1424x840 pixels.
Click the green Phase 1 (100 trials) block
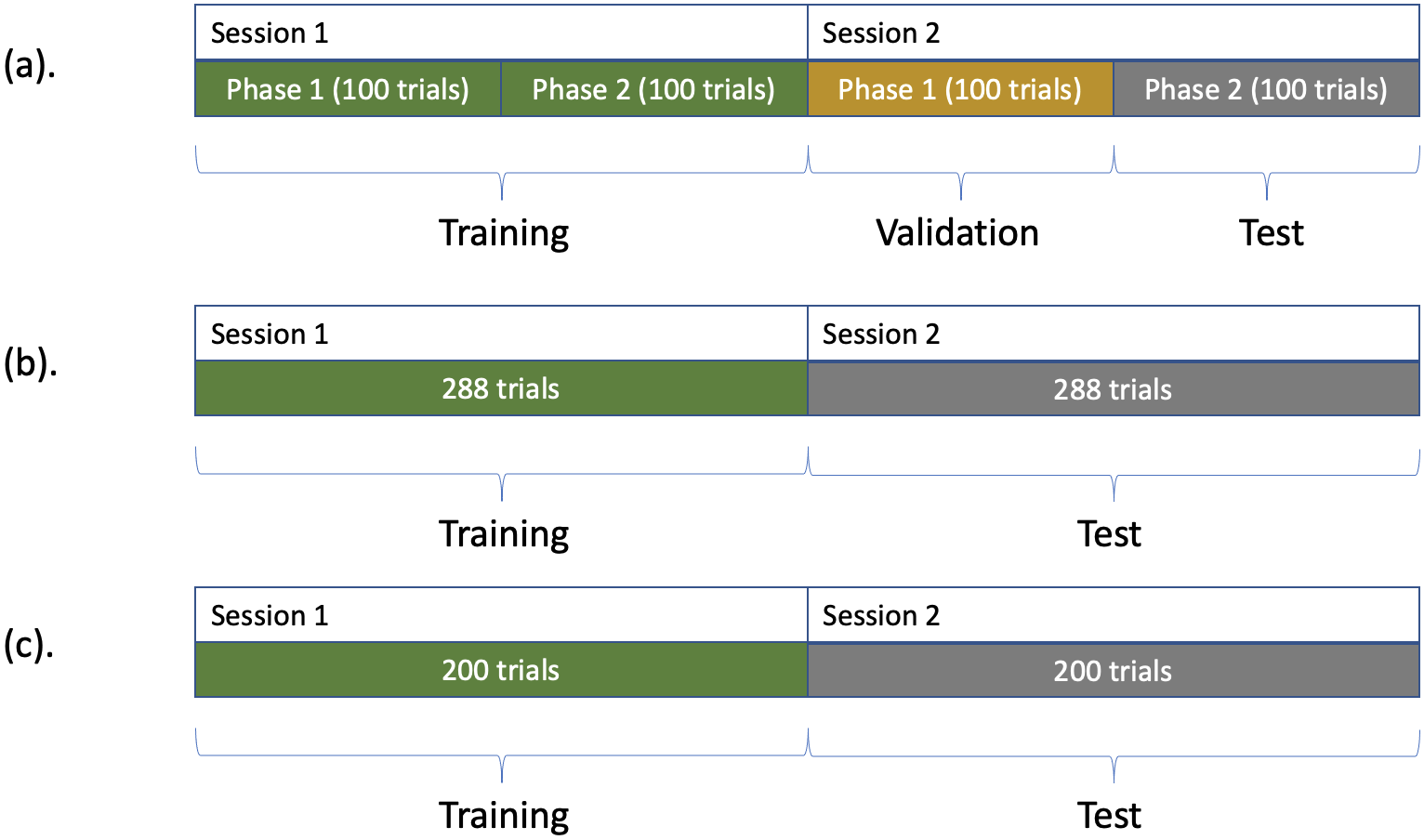pos(348,89)
